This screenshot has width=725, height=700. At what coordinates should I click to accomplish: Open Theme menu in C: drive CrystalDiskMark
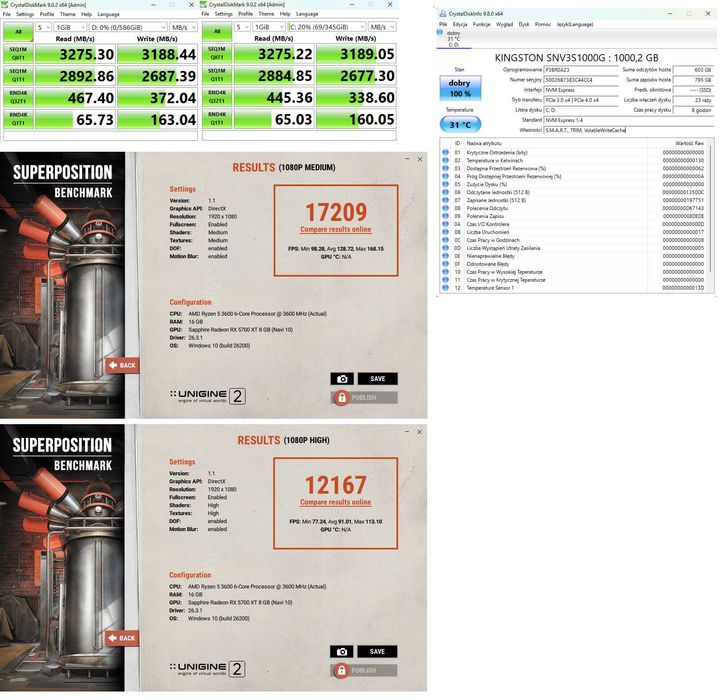(266, 14)
